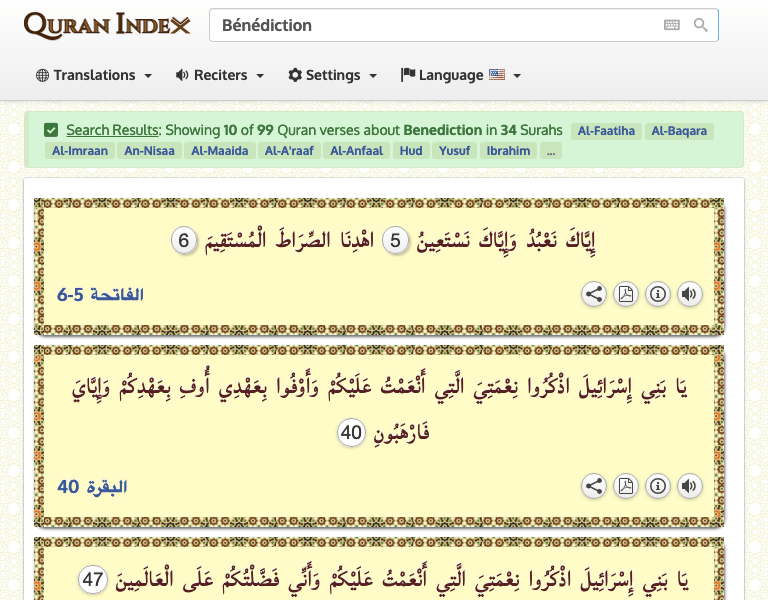Click the search magnifier icon

[701, 25]
